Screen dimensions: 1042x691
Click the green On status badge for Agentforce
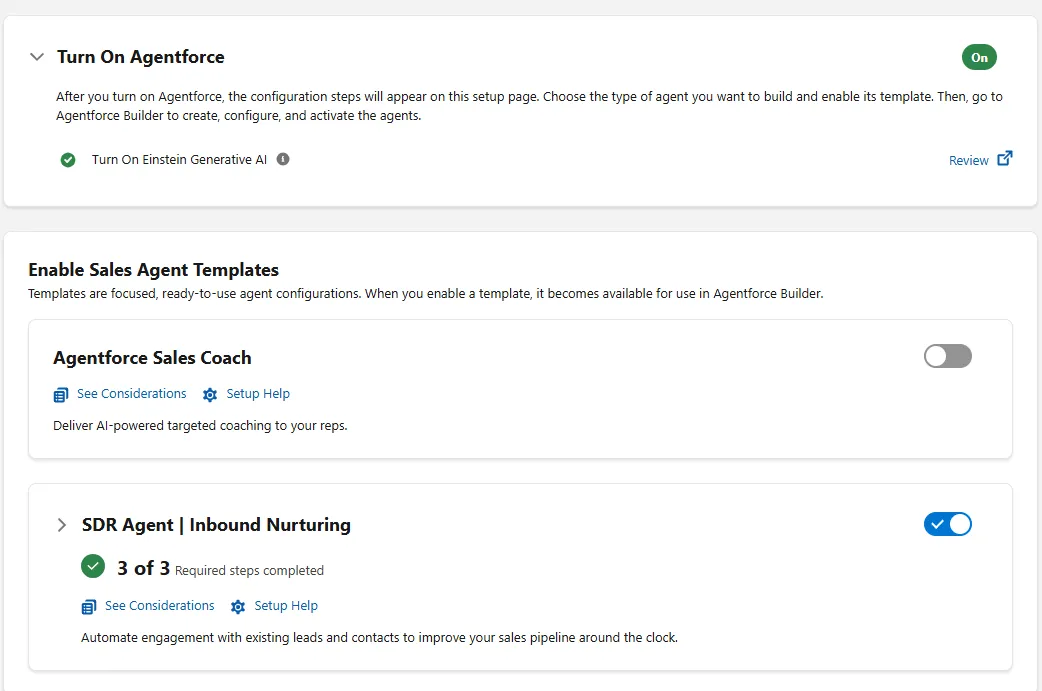(x=979, y=57)
